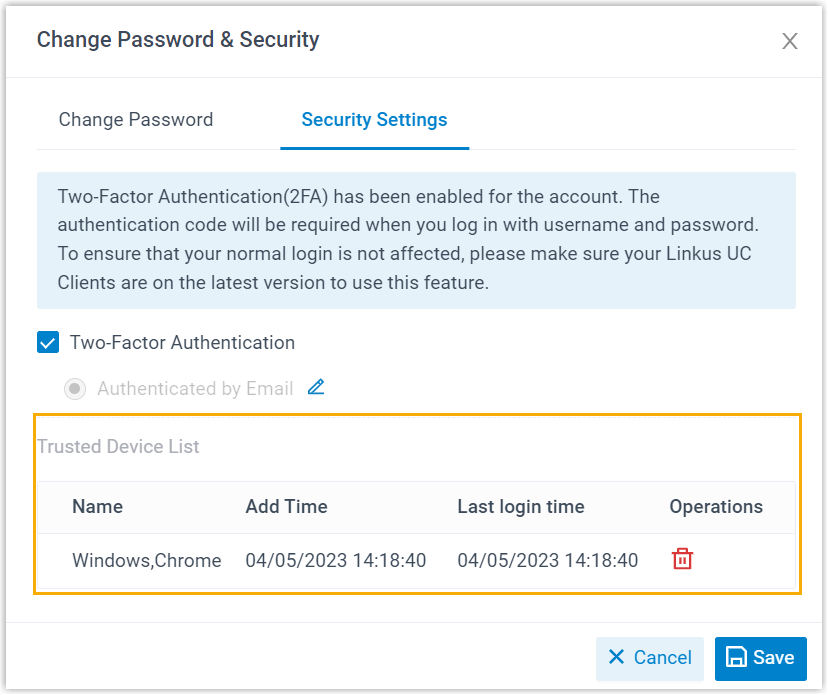The width and height of the screenshot is (828, 695).
Task: Click the Name column header
Action: pos(97,507)
